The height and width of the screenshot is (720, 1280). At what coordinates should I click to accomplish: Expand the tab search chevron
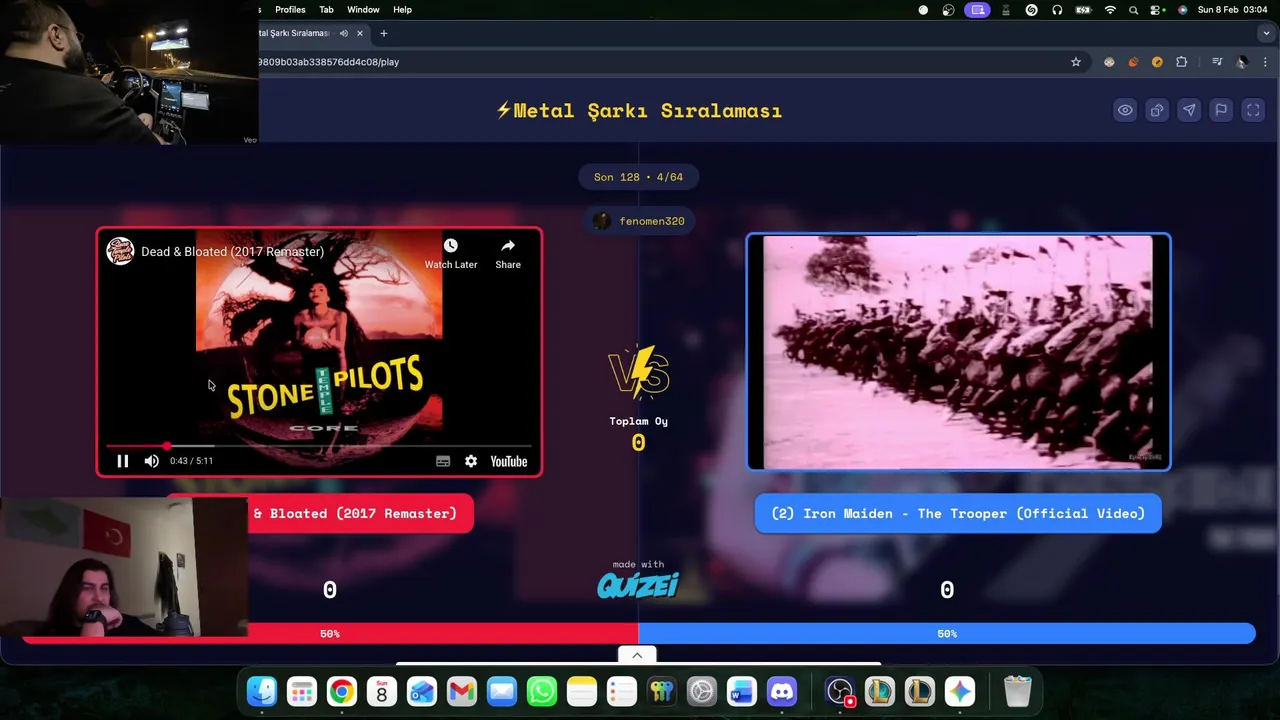(1266, 33)
